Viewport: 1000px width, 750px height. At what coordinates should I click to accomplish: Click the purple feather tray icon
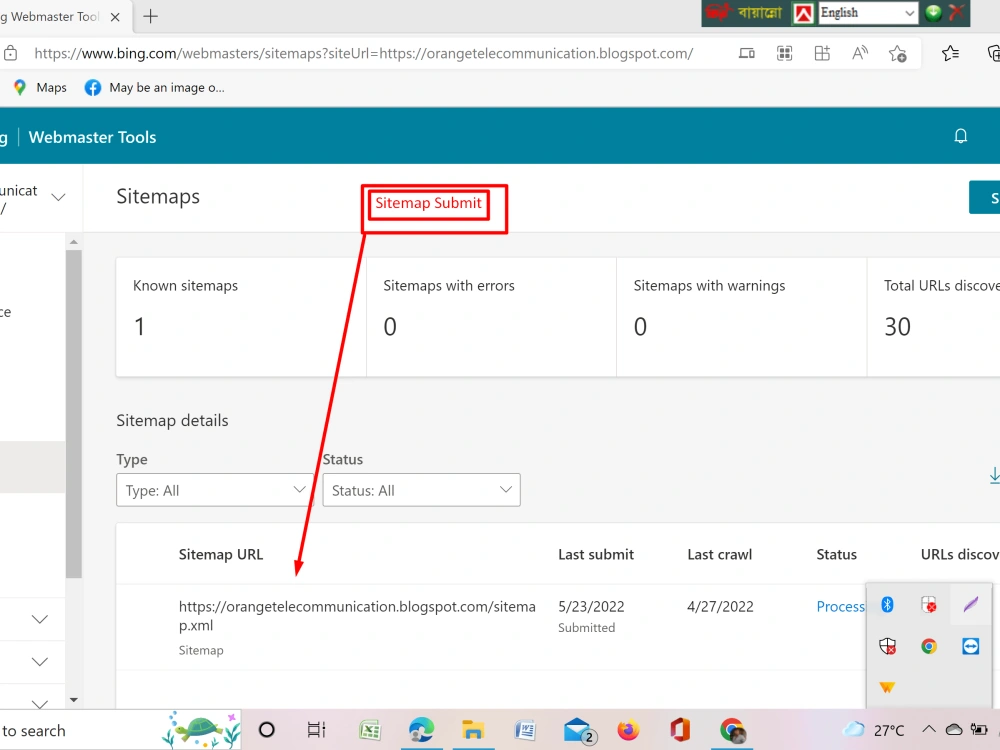(x=971, y=604)
